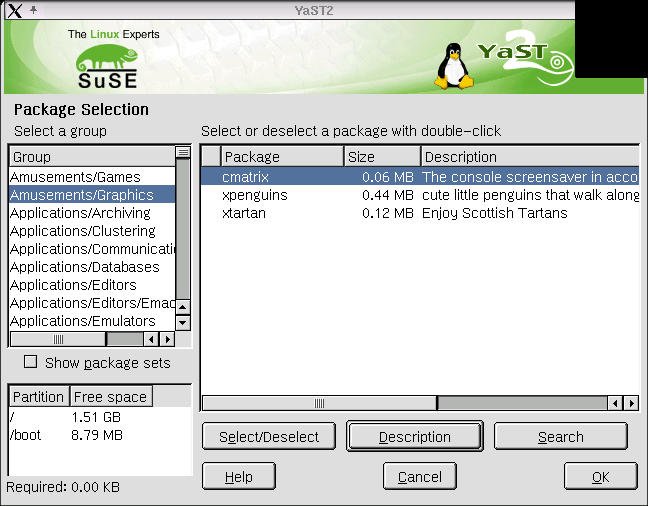The image size is (648, 506).
Task: Sort packages by the Size column header
Action: [x=382, y=157]
